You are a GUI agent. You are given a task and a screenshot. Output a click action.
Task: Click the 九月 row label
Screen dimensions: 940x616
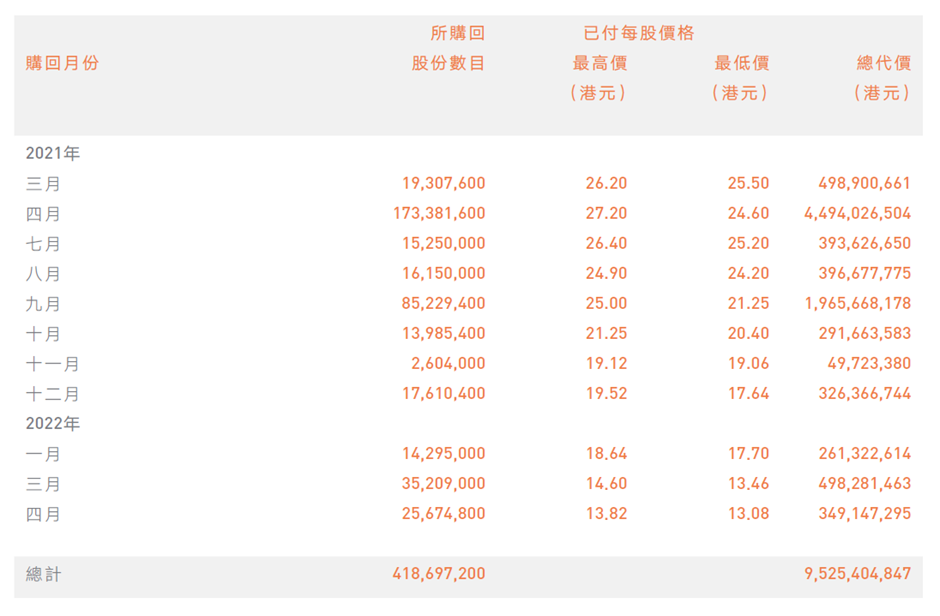coord(43,304)
